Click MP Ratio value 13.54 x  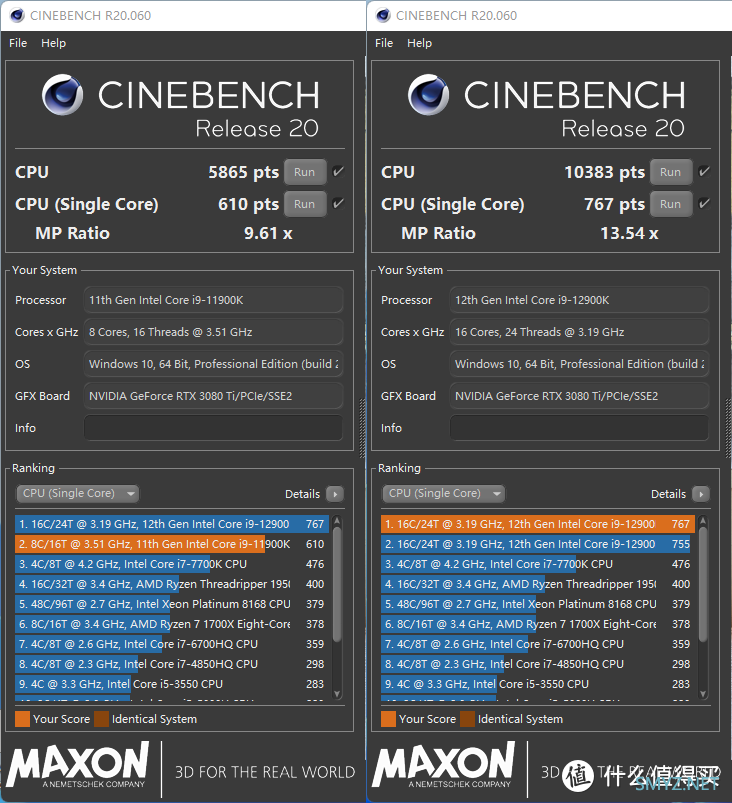630,234
